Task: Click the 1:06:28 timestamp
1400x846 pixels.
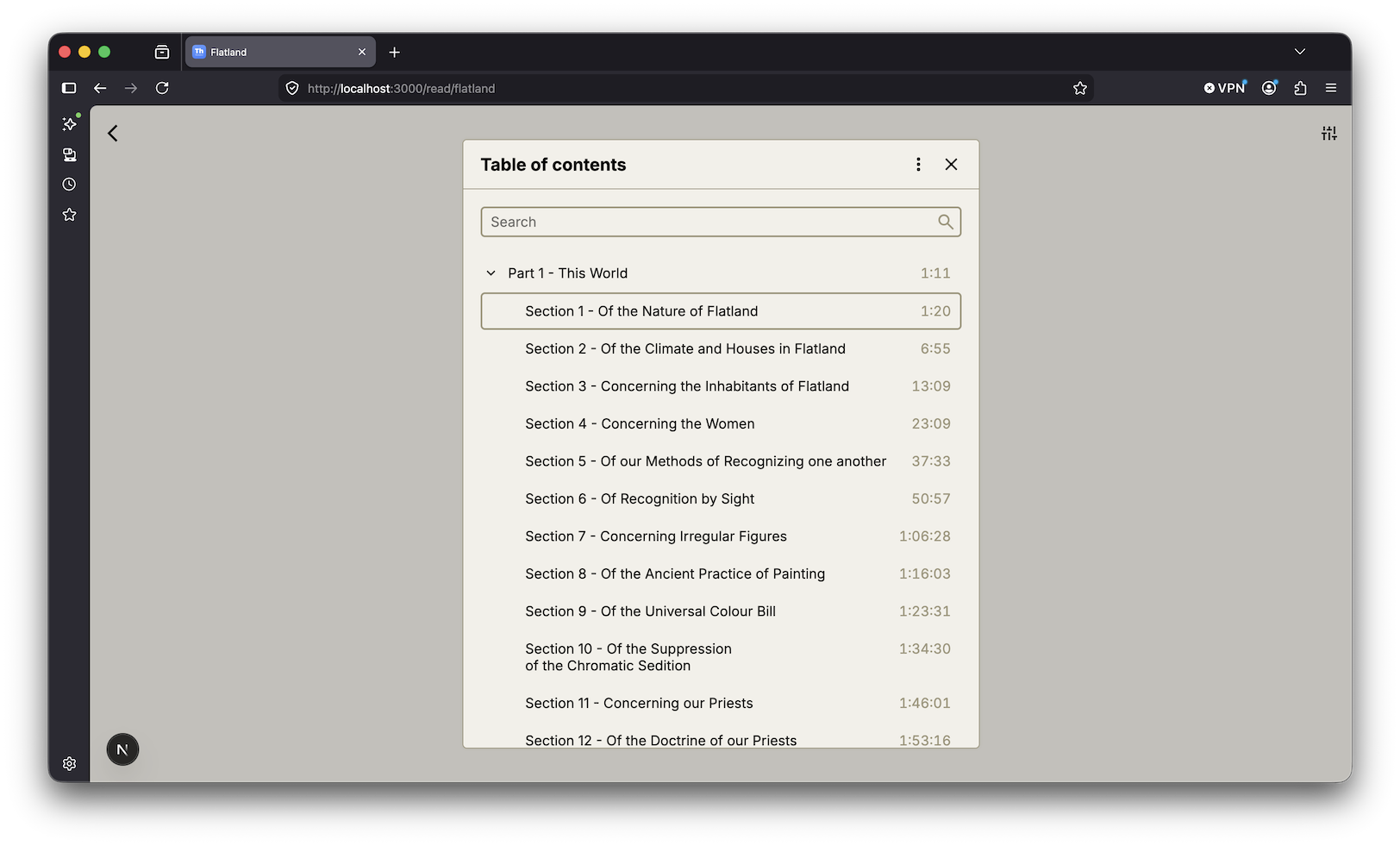Action: click(x=925, y=536)
